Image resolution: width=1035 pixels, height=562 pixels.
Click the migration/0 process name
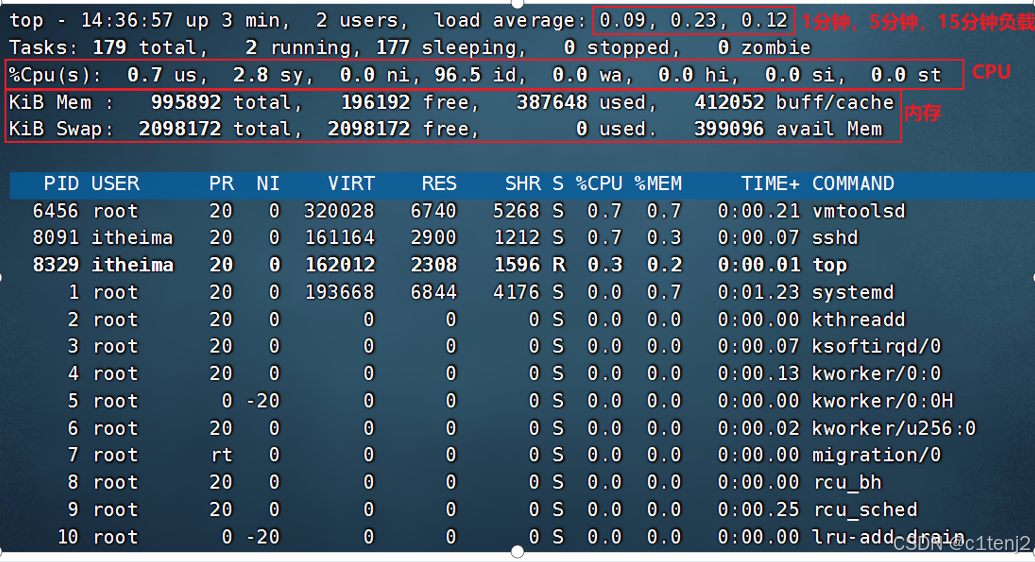pos(877,455)
